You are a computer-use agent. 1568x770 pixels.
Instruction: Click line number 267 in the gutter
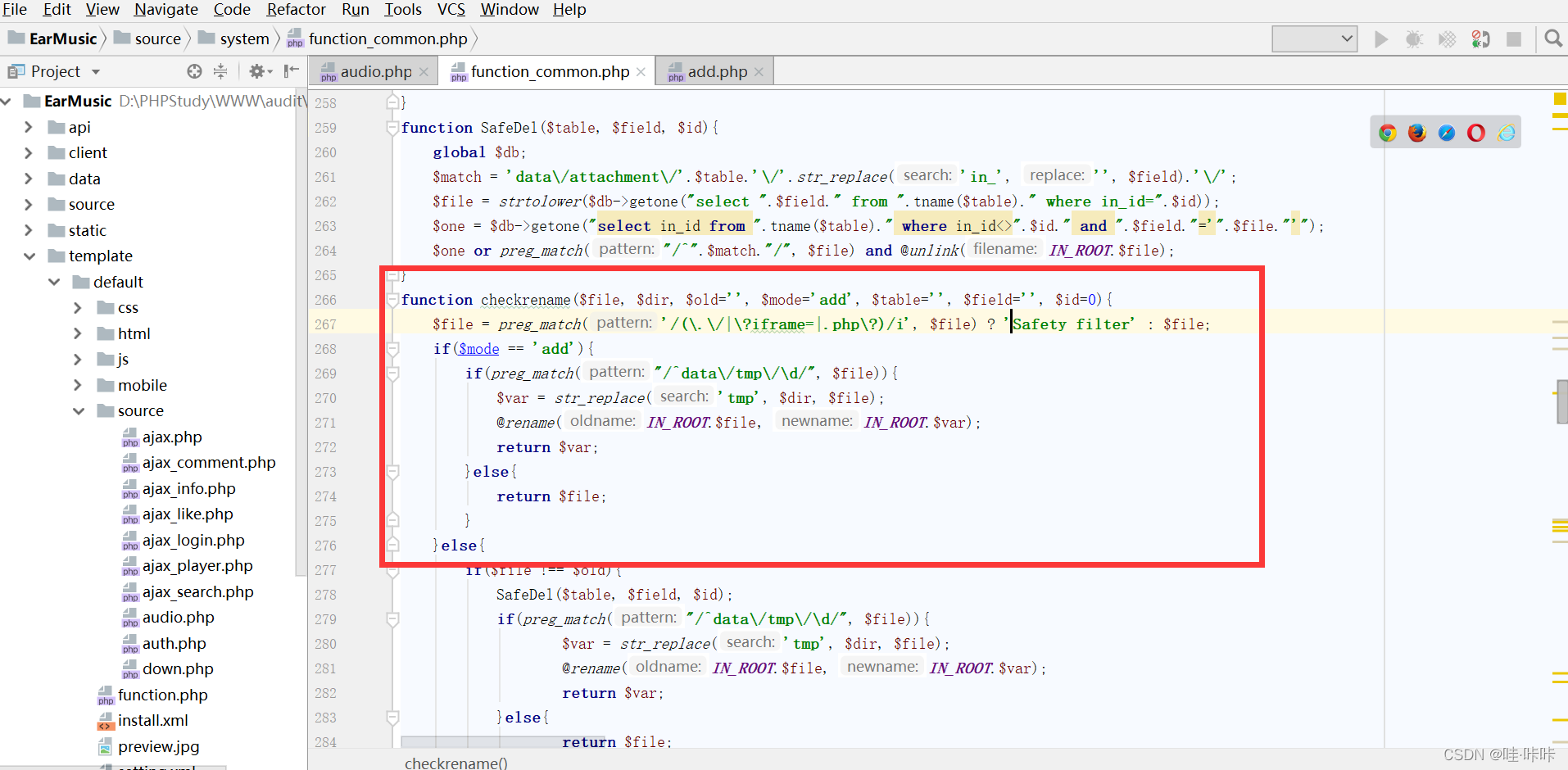325,324
